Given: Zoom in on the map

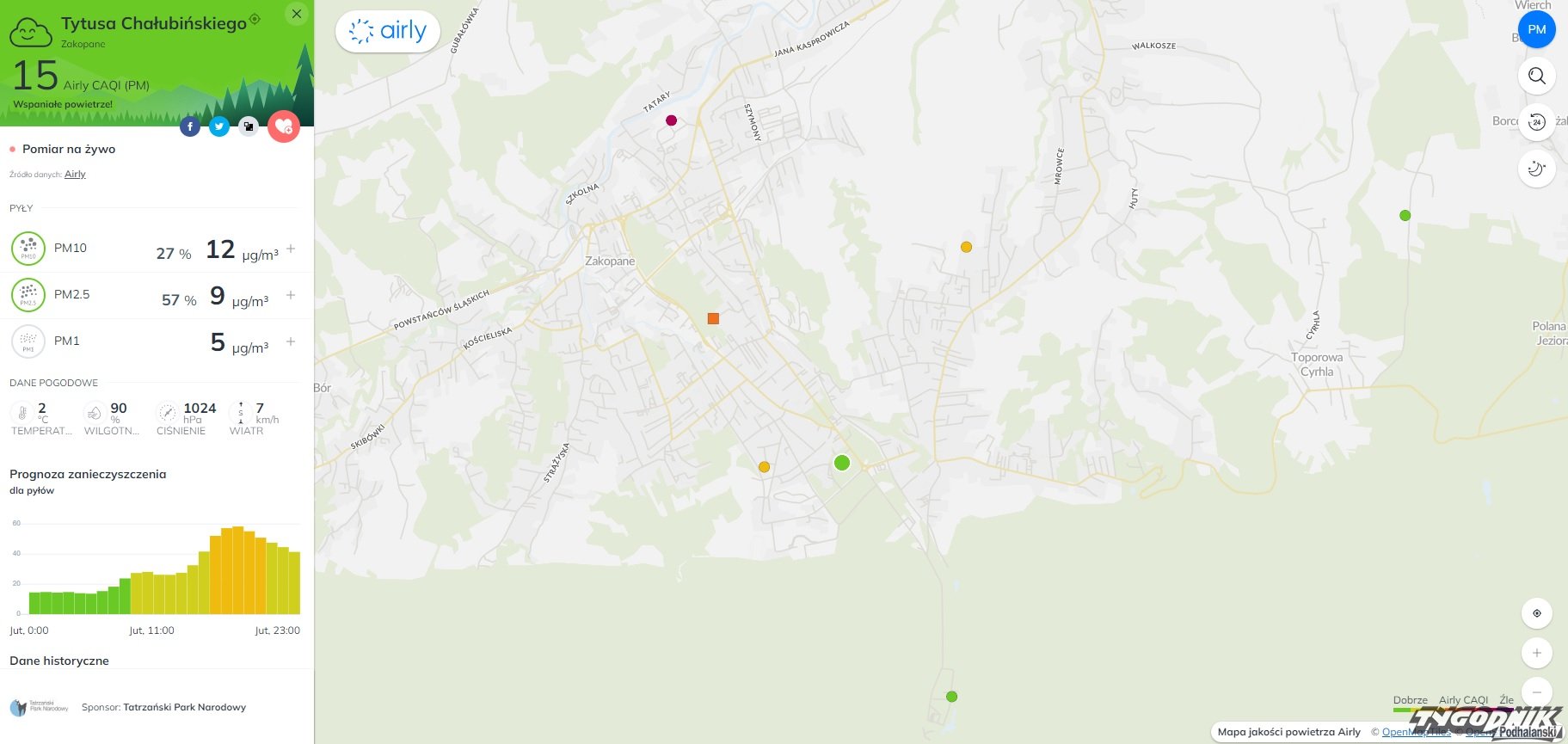Looking at the screenshot, I should (1536, 653).
